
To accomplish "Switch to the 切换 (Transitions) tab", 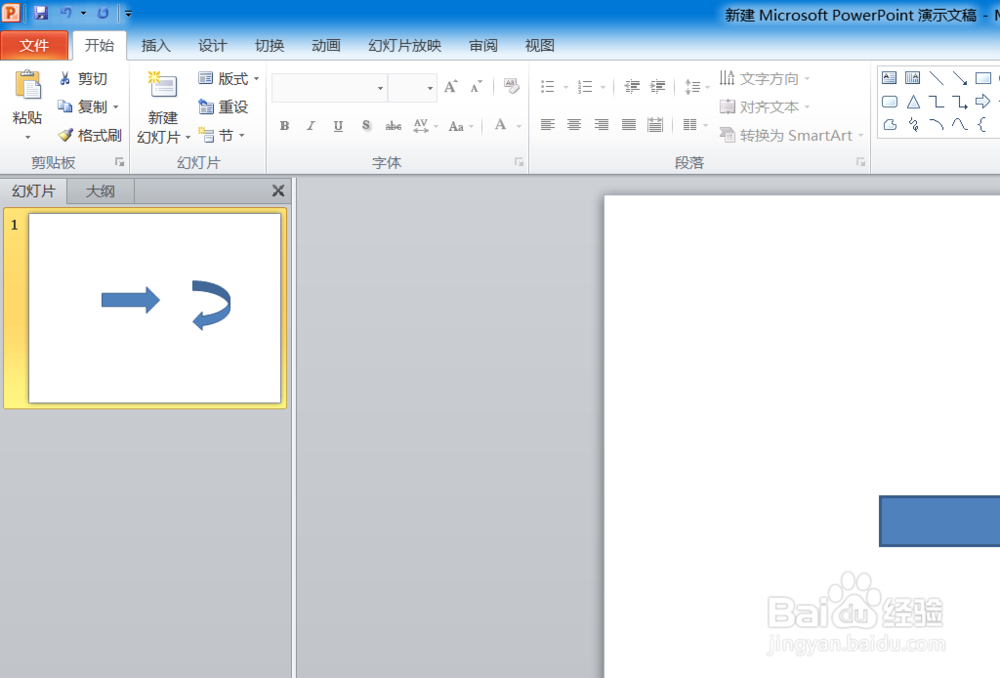I will (269, 45).
